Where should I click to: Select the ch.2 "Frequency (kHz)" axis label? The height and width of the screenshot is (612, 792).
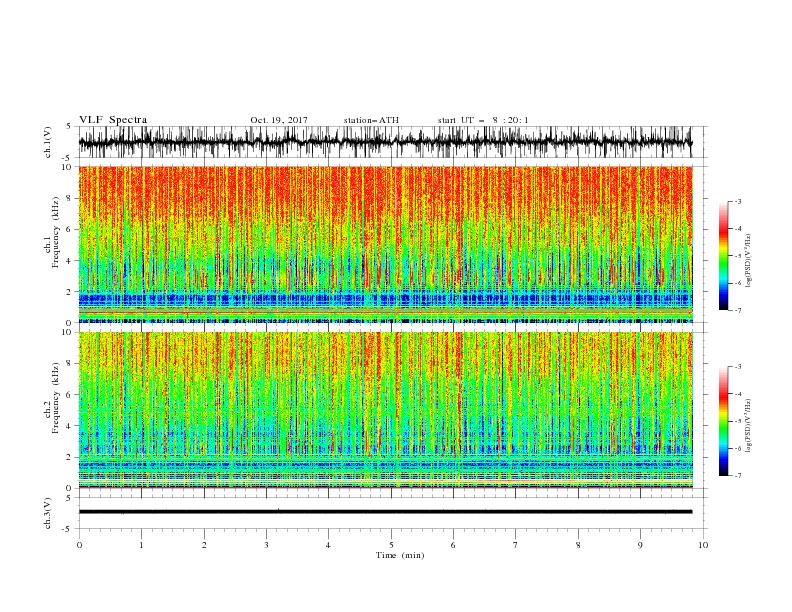click(x=55, y=398)
